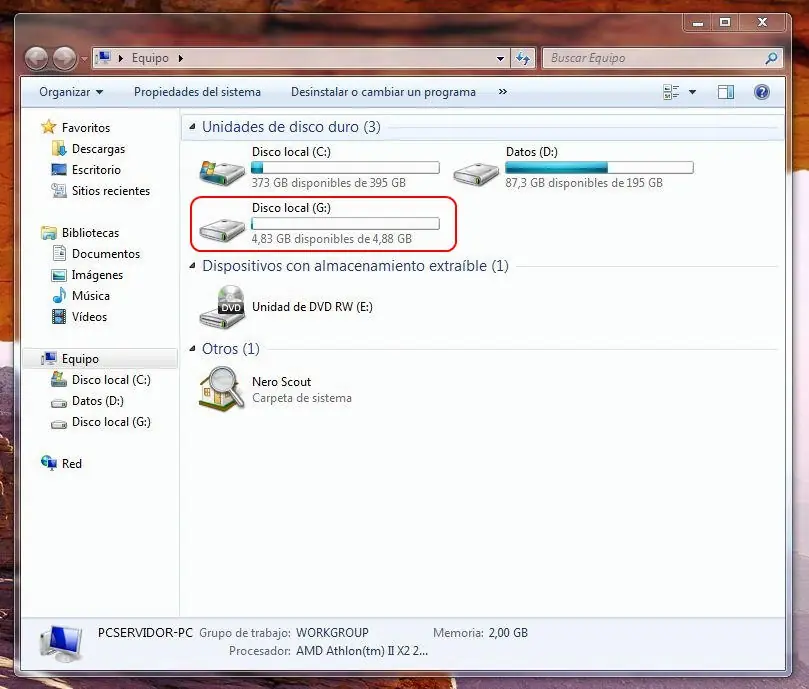
Task: Open Sitios recientes in Favoritos
Action: 111,191
